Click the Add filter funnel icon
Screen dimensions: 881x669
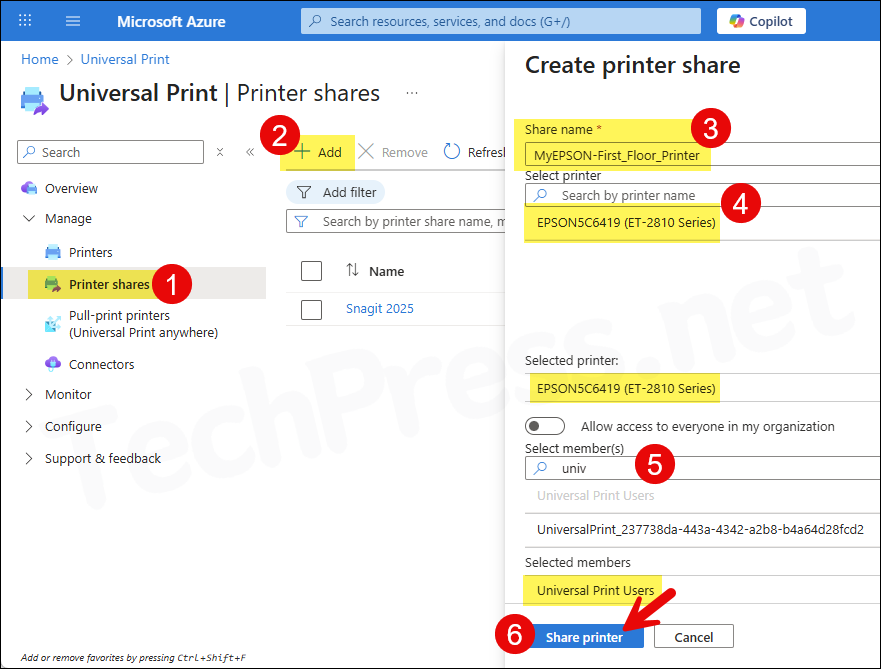[304, 193]
